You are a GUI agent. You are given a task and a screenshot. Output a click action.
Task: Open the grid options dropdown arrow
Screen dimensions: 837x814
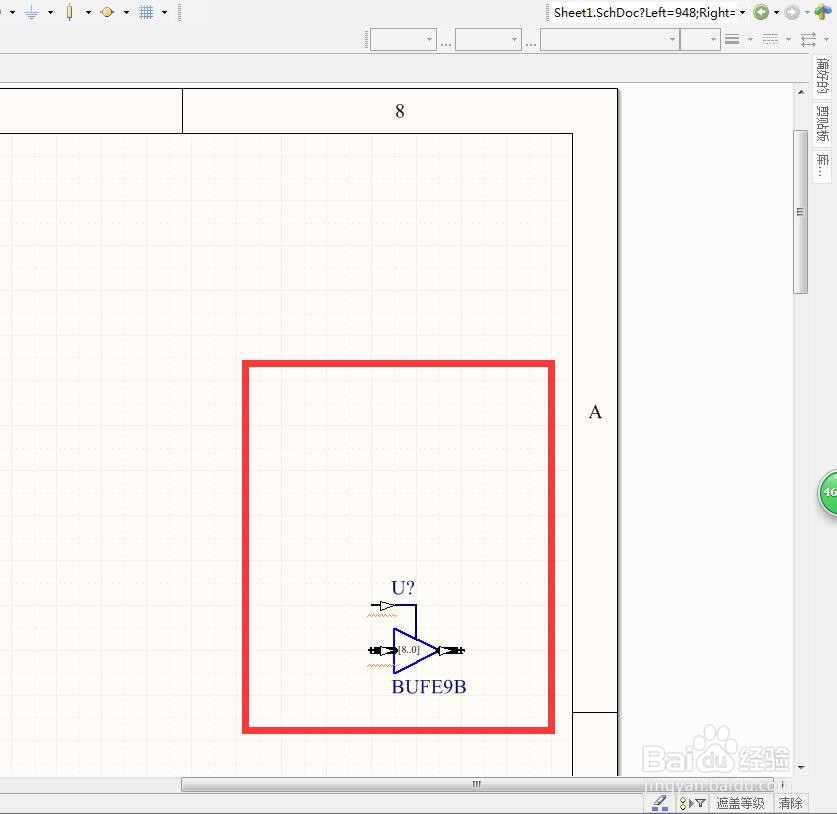click(164, 12)
